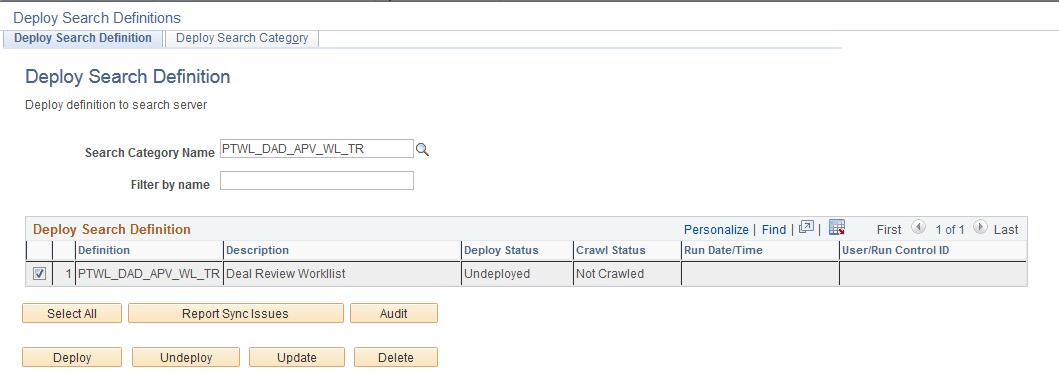
Task: Click the Audit button
Action: (394, 313)
